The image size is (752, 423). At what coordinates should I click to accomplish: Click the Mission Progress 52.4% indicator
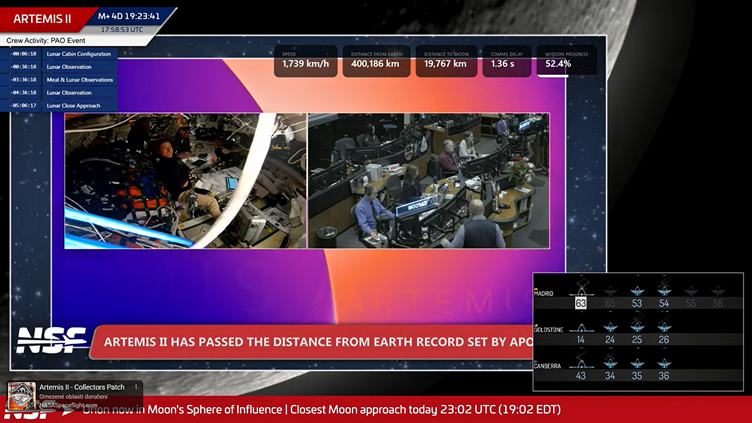click(x=567, y=61)
